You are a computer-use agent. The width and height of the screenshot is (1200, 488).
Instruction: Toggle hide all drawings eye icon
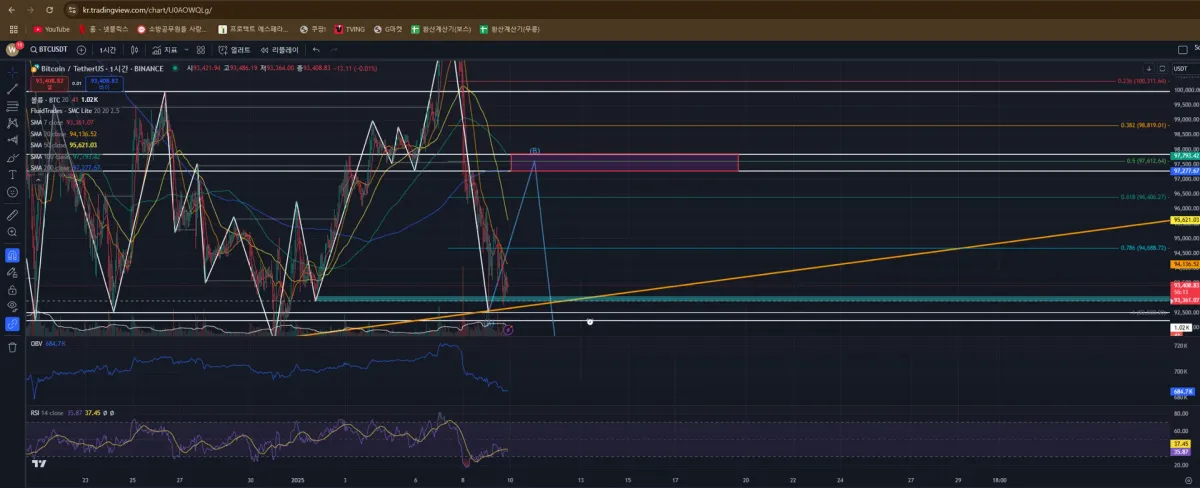12,306
